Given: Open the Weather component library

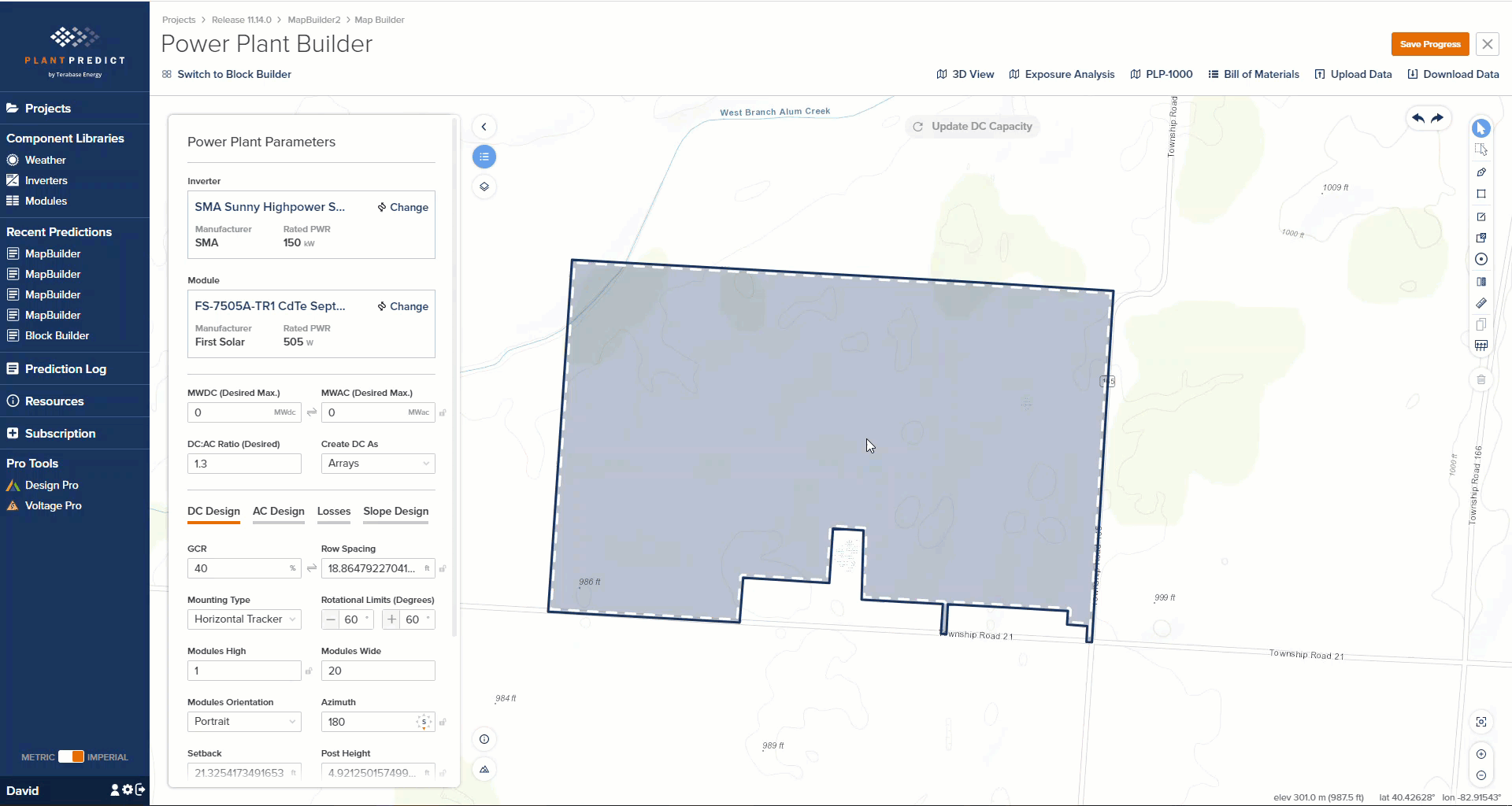Looking at the screenshot, I should click(36, 160).
